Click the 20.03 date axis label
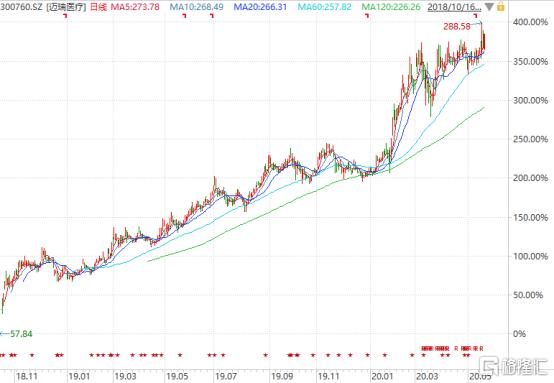The height and width of the screenshot is (383, 554). (x=427, y=376)
